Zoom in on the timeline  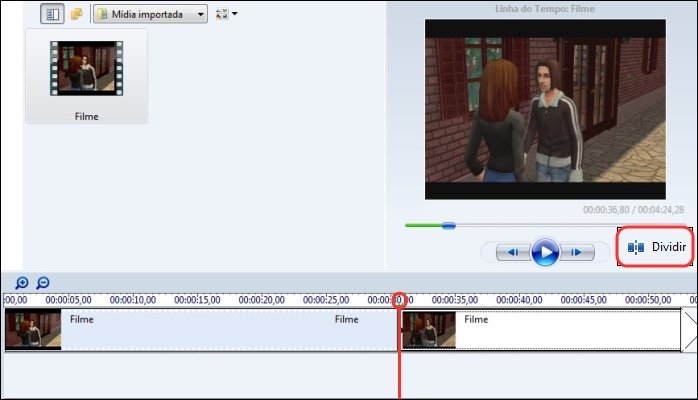pyautogui.click(x=22, y=283)
